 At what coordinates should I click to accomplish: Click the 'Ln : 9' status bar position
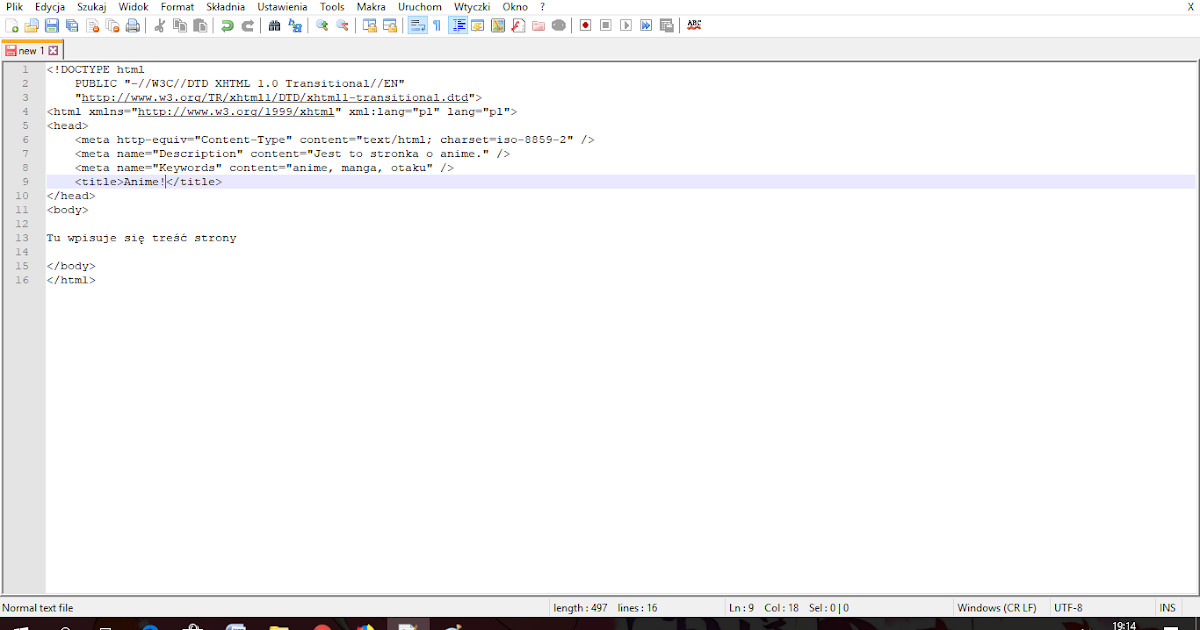[x=742, y=608]
